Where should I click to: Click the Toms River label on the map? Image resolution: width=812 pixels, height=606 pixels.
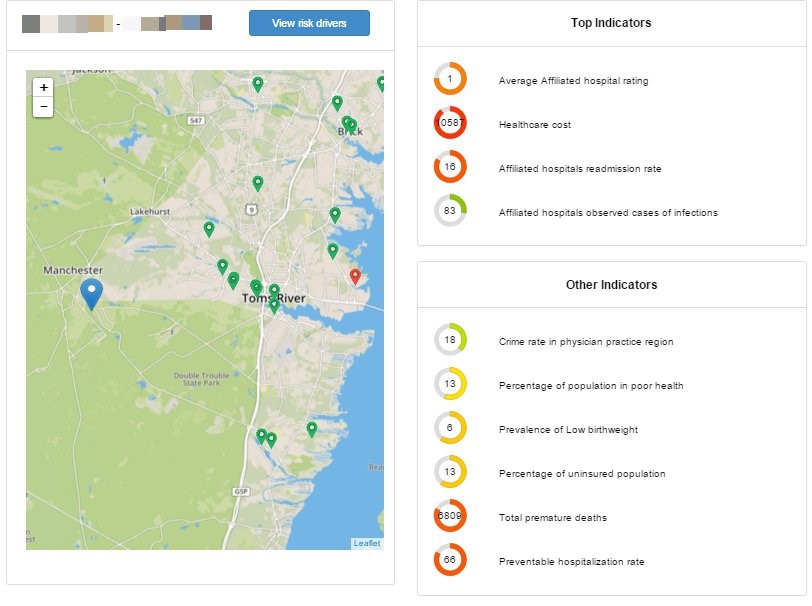pyautogui.click(x=273, y=299)
